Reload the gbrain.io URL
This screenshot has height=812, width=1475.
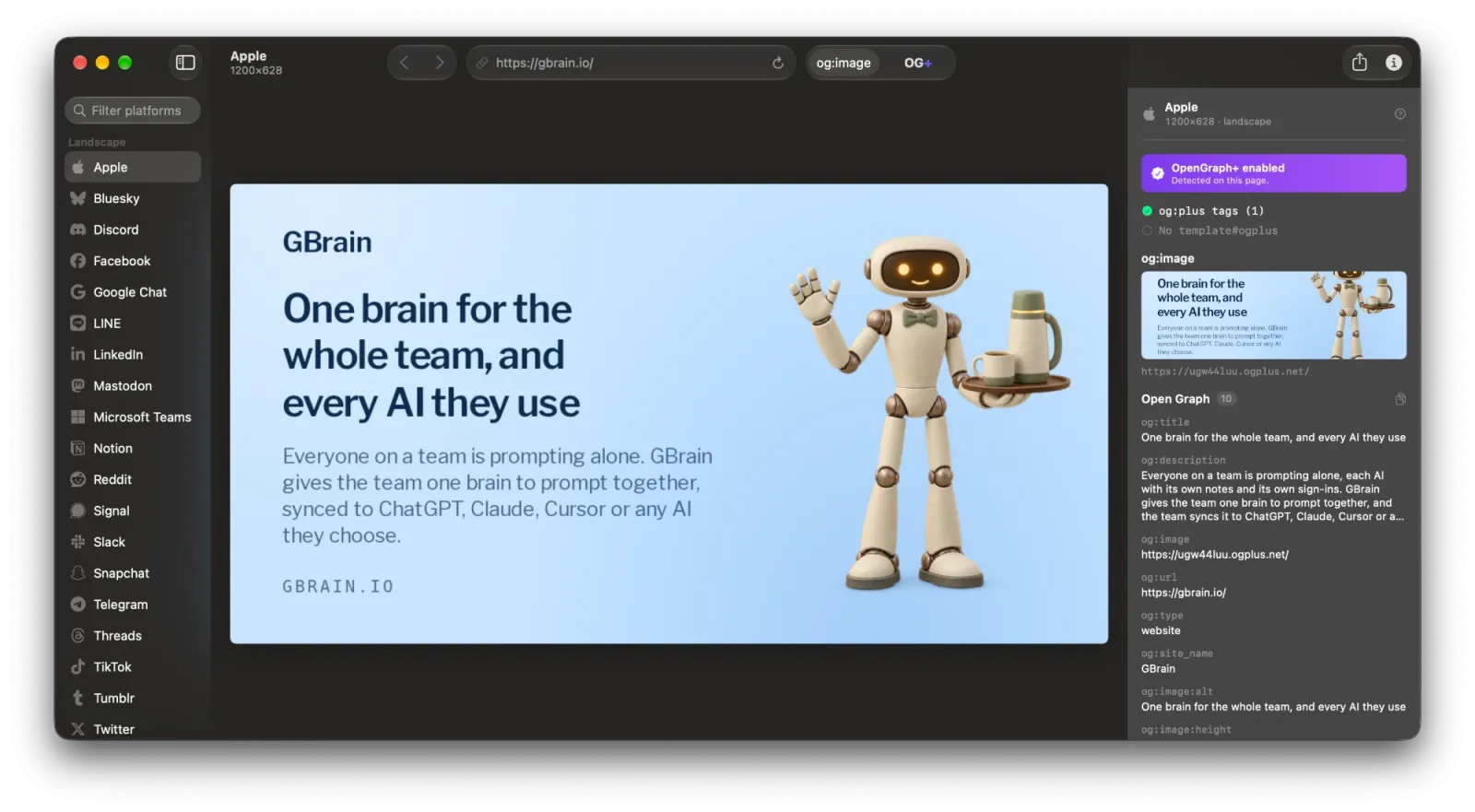click(778, 63)
